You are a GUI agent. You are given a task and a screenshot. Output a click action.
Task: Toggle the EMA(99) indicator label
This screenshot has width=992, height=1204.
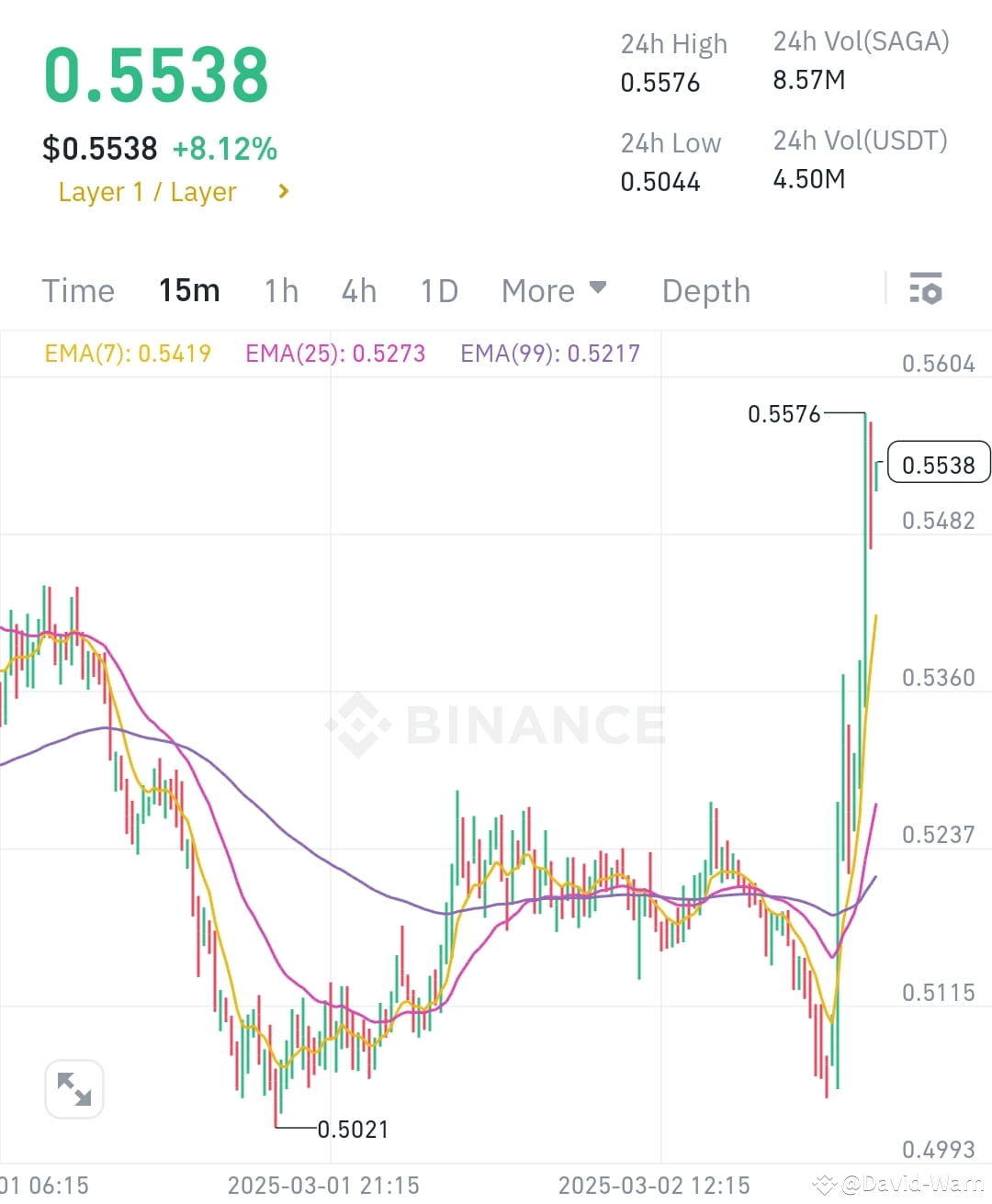pyautogui.click(x=550, y=353)
